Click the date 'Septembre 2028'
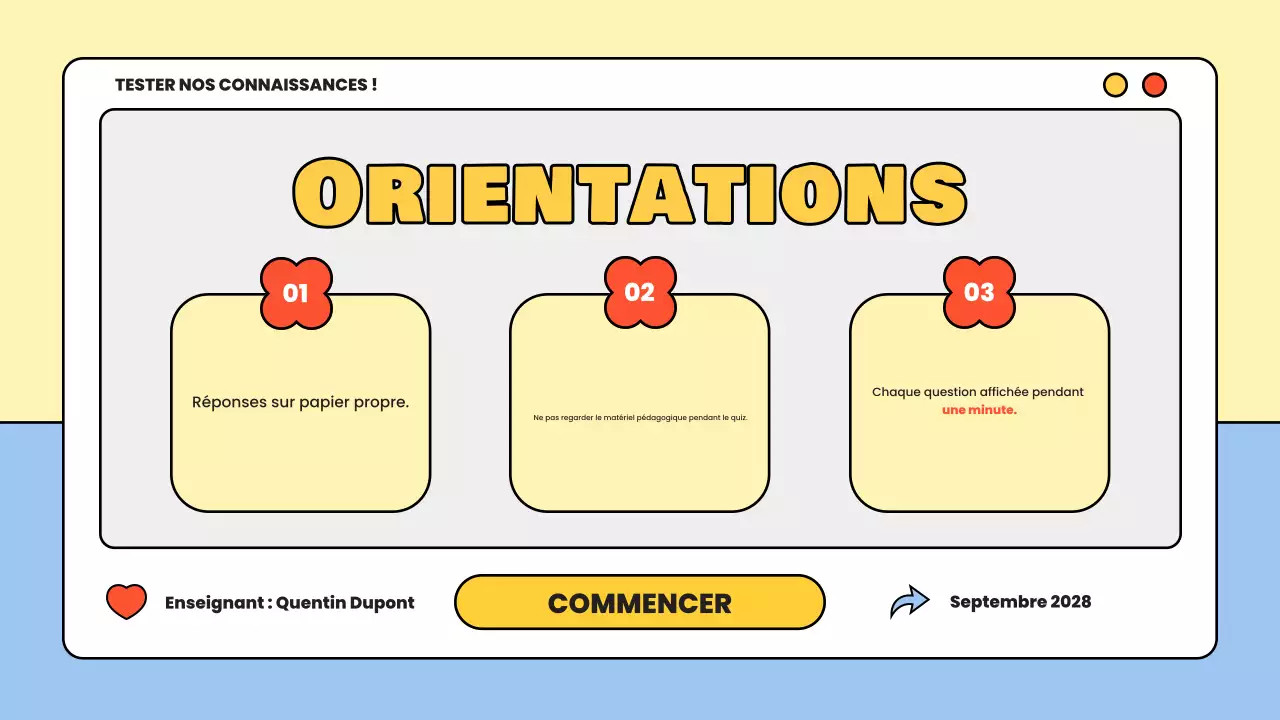The width and height of the screenshot is (1280, 720). (x=1020, y=601)
